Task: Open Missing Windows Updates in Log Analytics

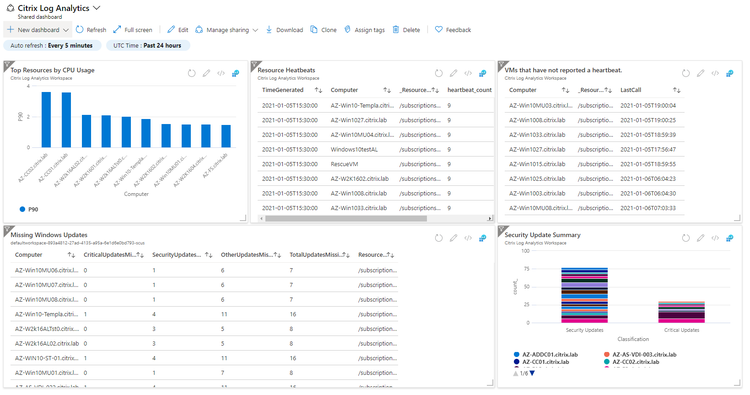Action: (483, 238)
